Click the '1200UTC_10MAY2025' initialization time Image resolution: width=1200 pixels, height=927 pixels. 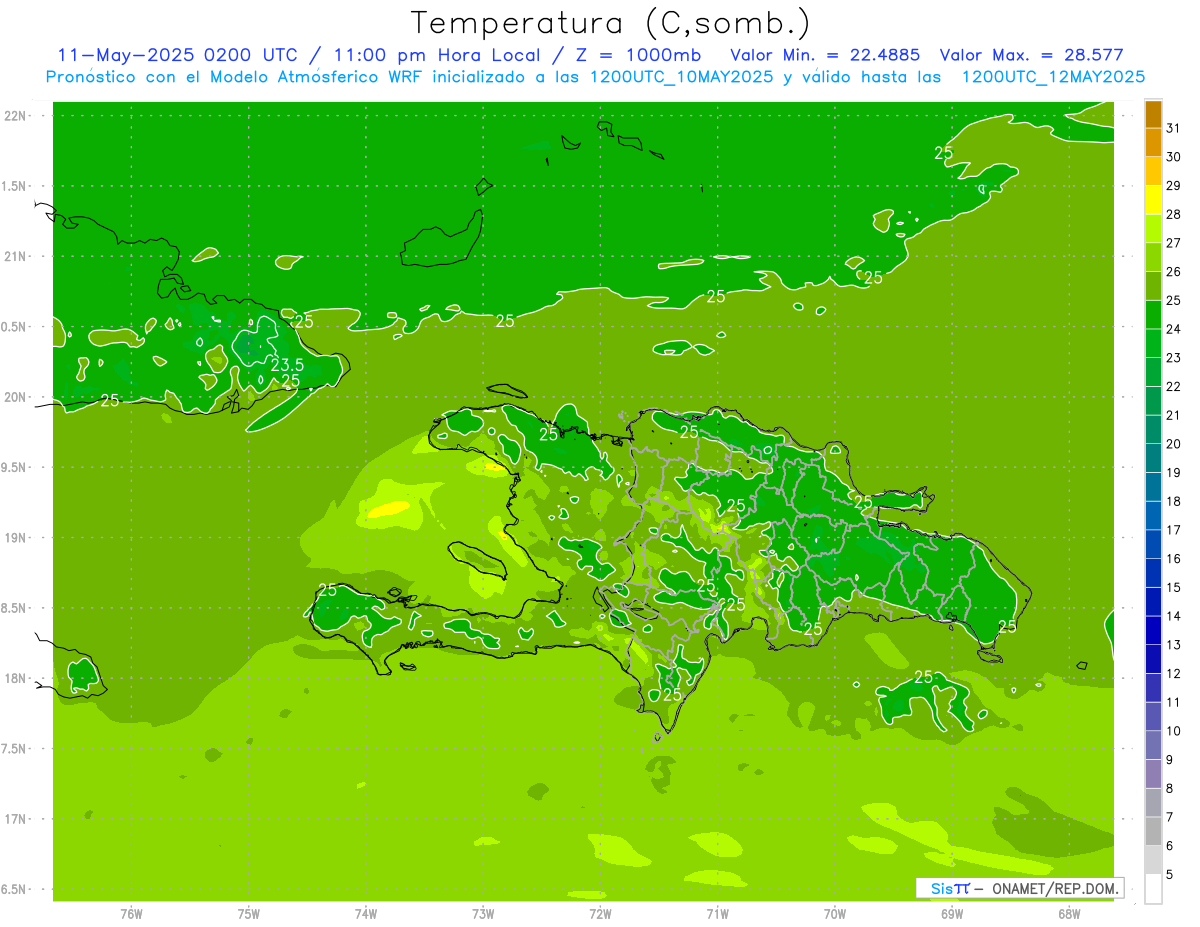681,77
